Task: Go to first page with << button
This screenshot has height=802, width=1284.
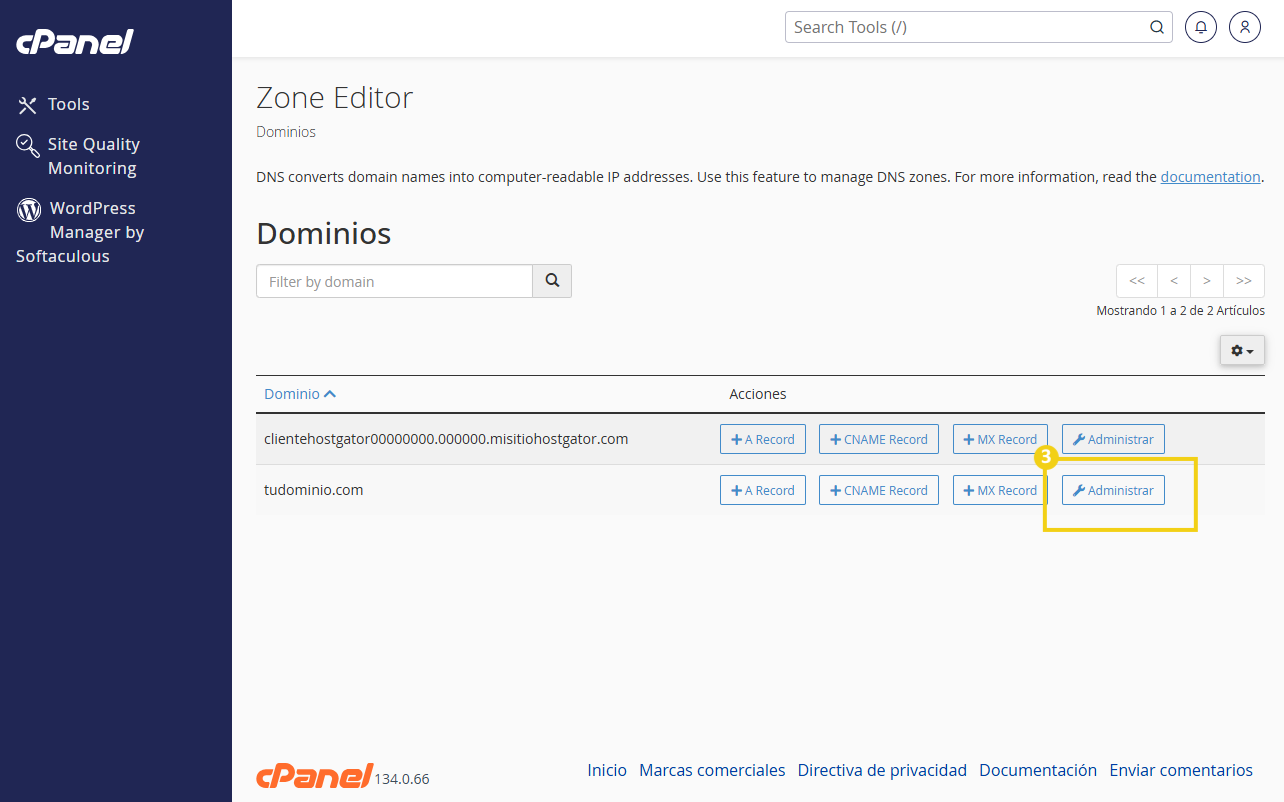Action: [x=1137, y=281]
